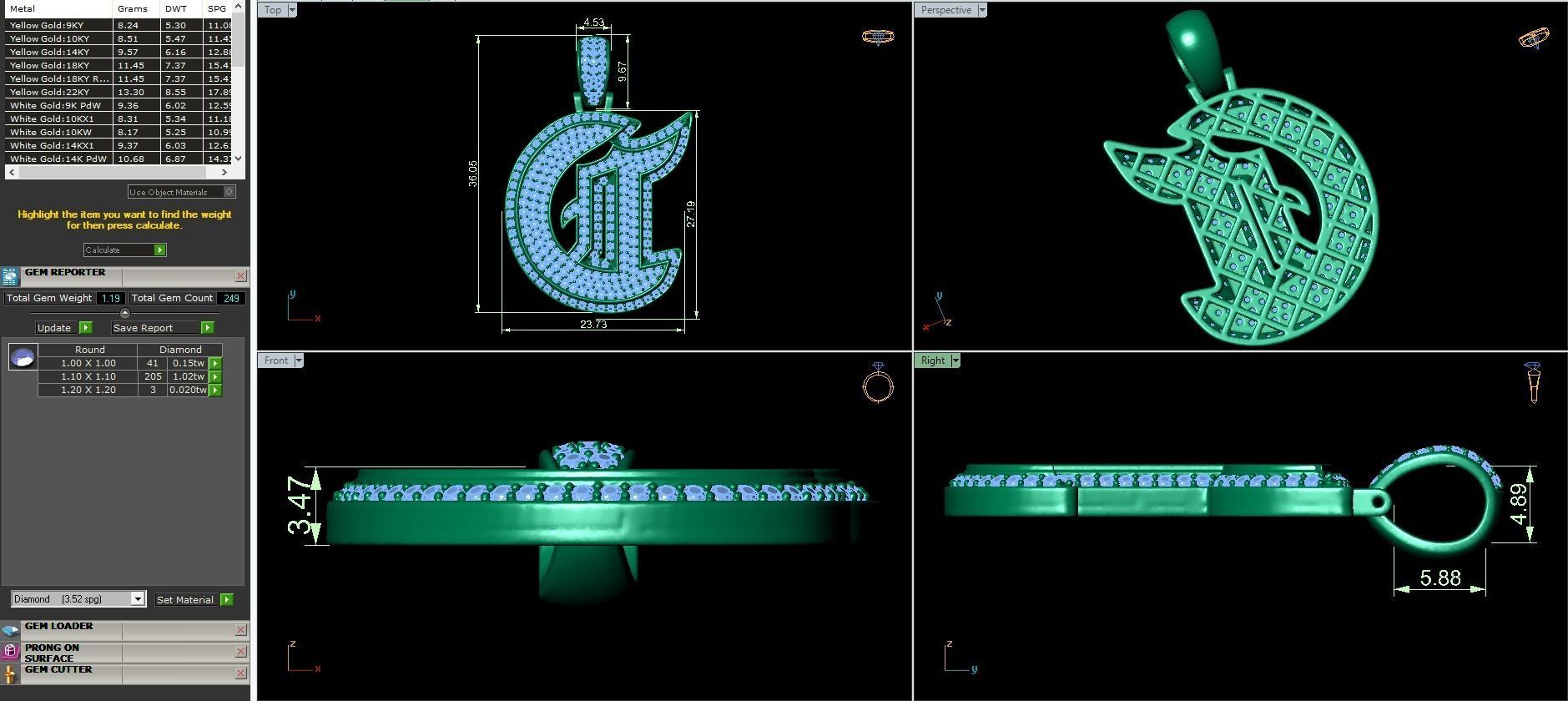Click the 23.73 width dimension in Top view

[x=593, y=325]
